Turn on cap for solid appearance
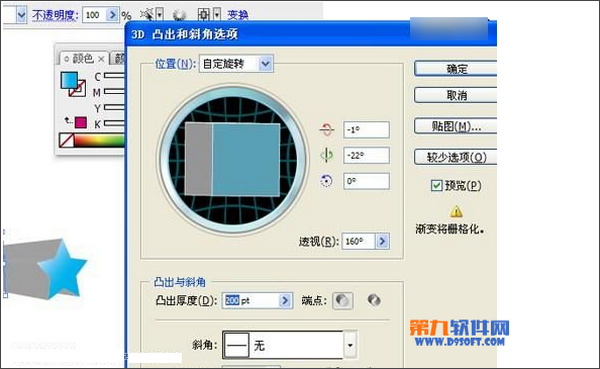This screenshot has height=369, width=600. [342, 300]
